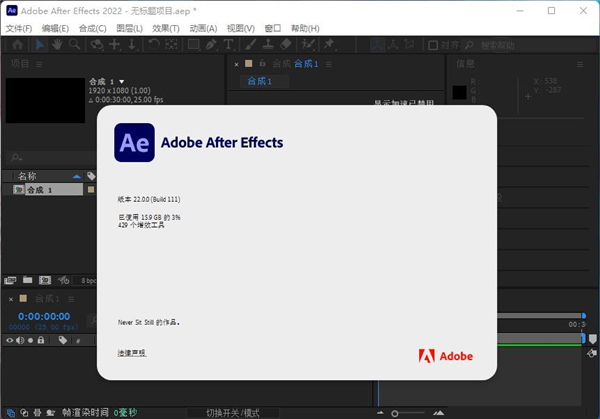The height and width of the screenshot is (419, 600).
Task: Select the Pen tool
Action: point(211,45)
